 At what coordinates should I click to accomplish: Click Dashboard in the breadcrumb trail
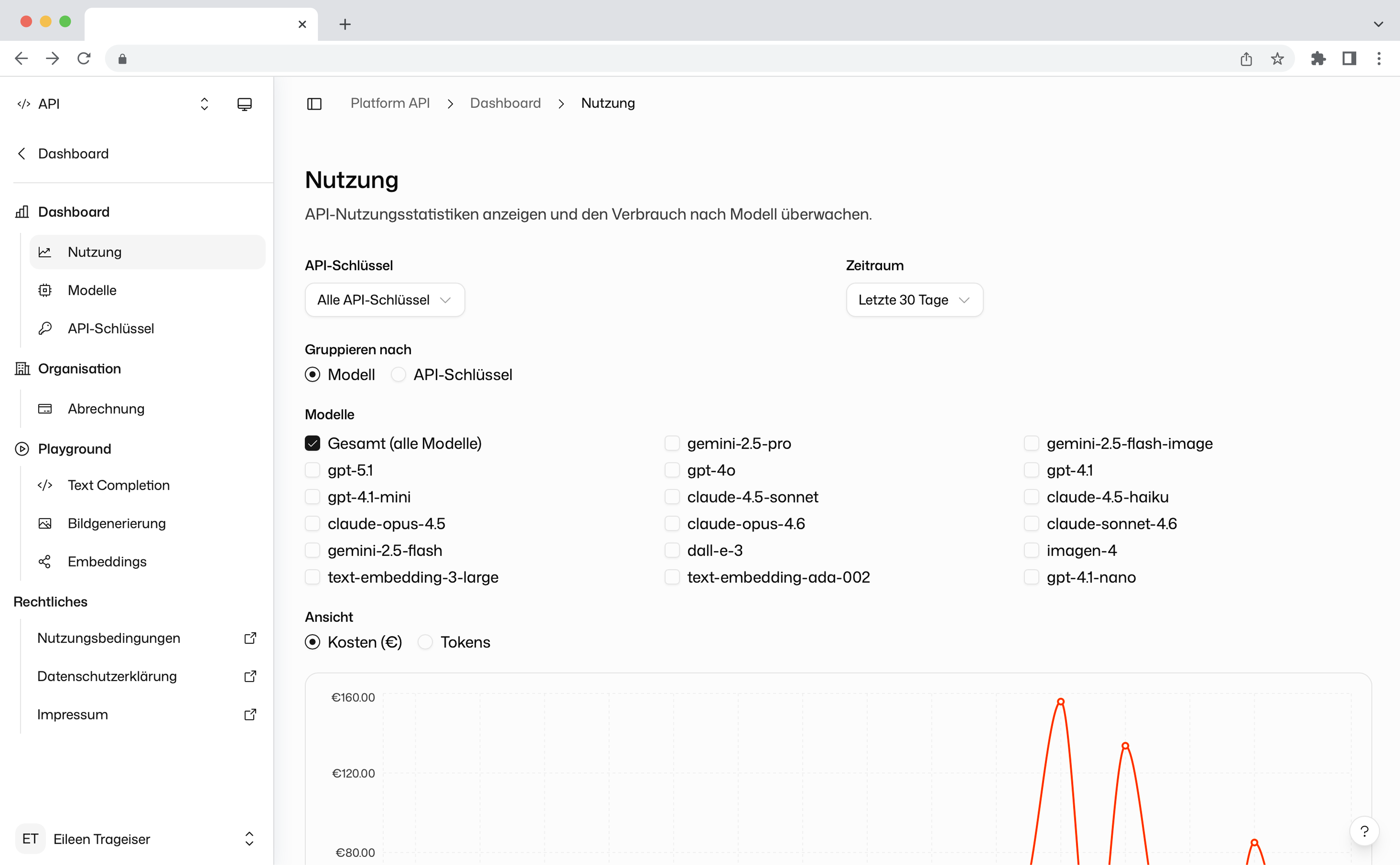pyautogui.click(x=505, y=104)
